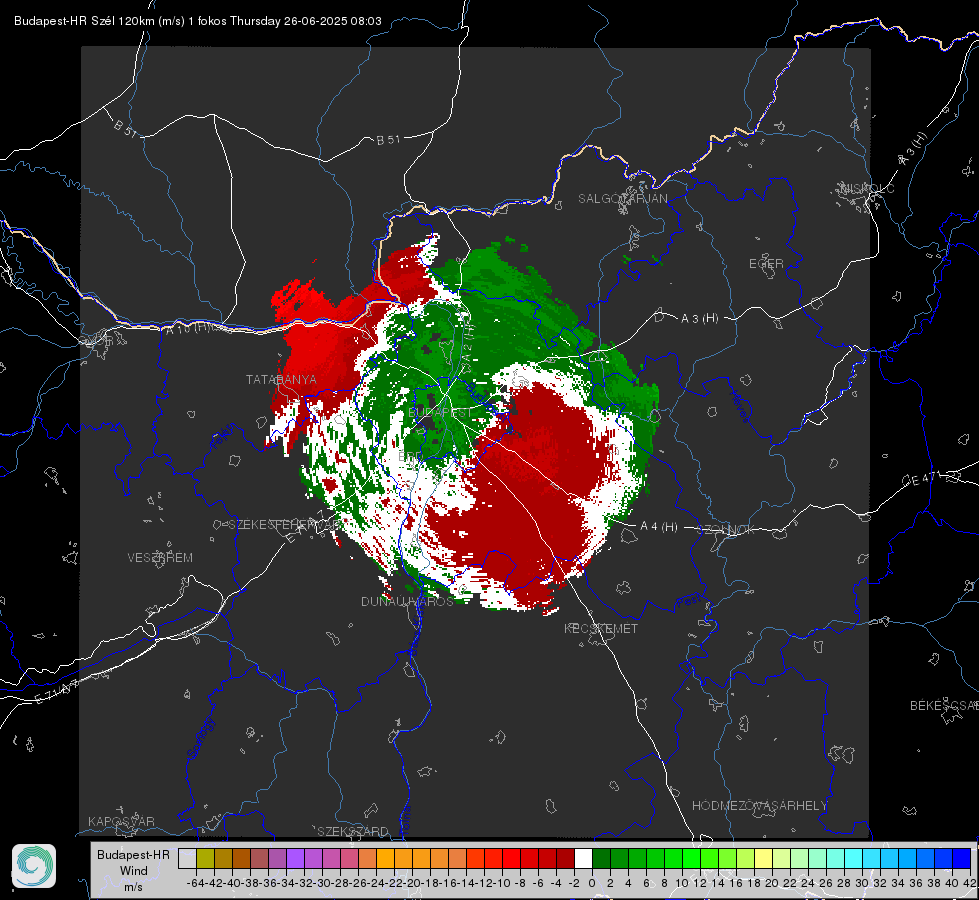Click the VESZPREM city label
Image resolution: width=979 pixels, height=900 pixels.
coord(160,557)
